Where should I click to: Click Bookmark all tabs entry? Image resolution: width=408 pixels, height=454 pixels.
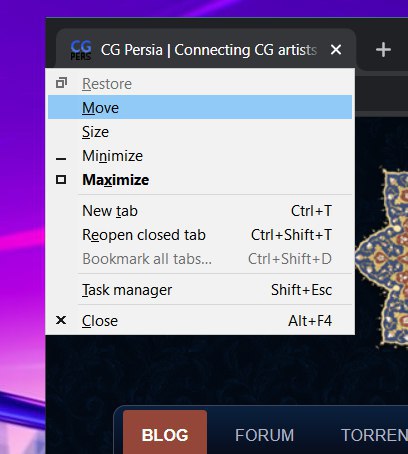[200, 259]
